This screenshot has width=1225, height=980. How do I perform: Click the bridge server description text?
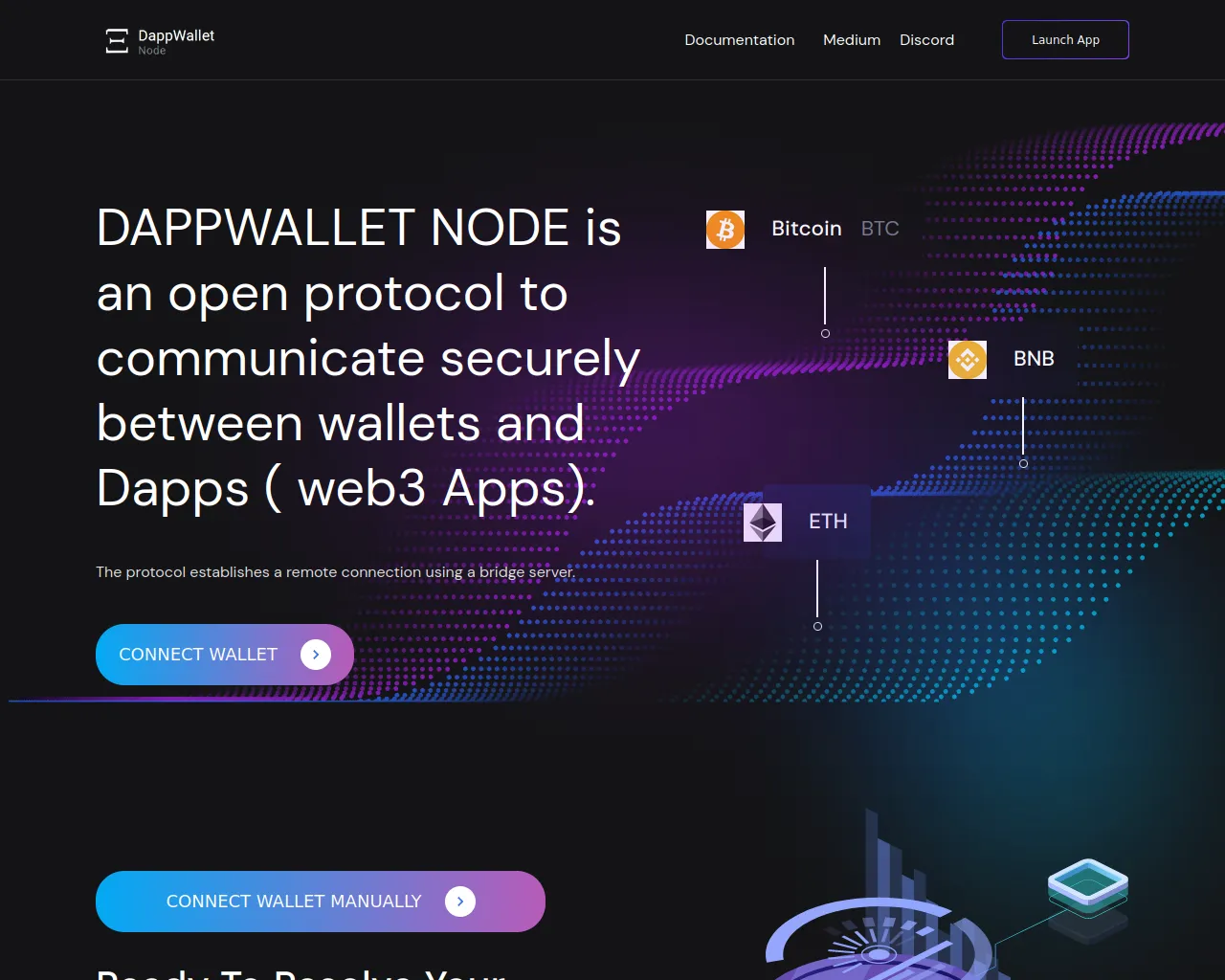pos(336,572)
